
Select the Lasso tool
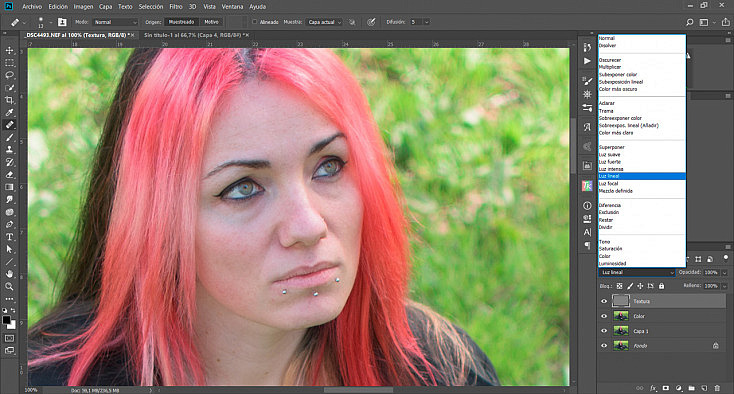[9, 75]
